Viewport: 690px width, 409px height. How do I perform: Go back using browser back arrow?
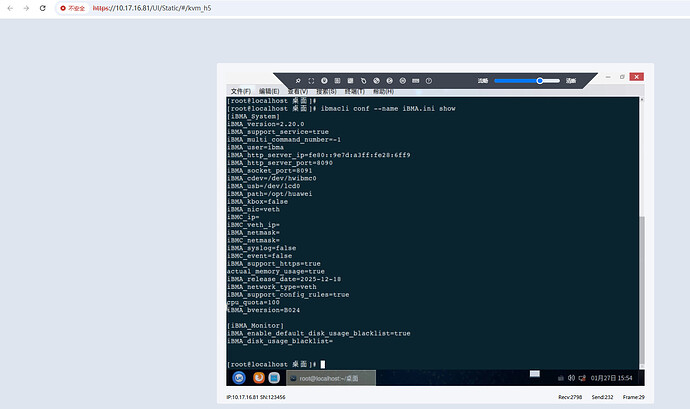pyautogui.click(x=10, y=8)
